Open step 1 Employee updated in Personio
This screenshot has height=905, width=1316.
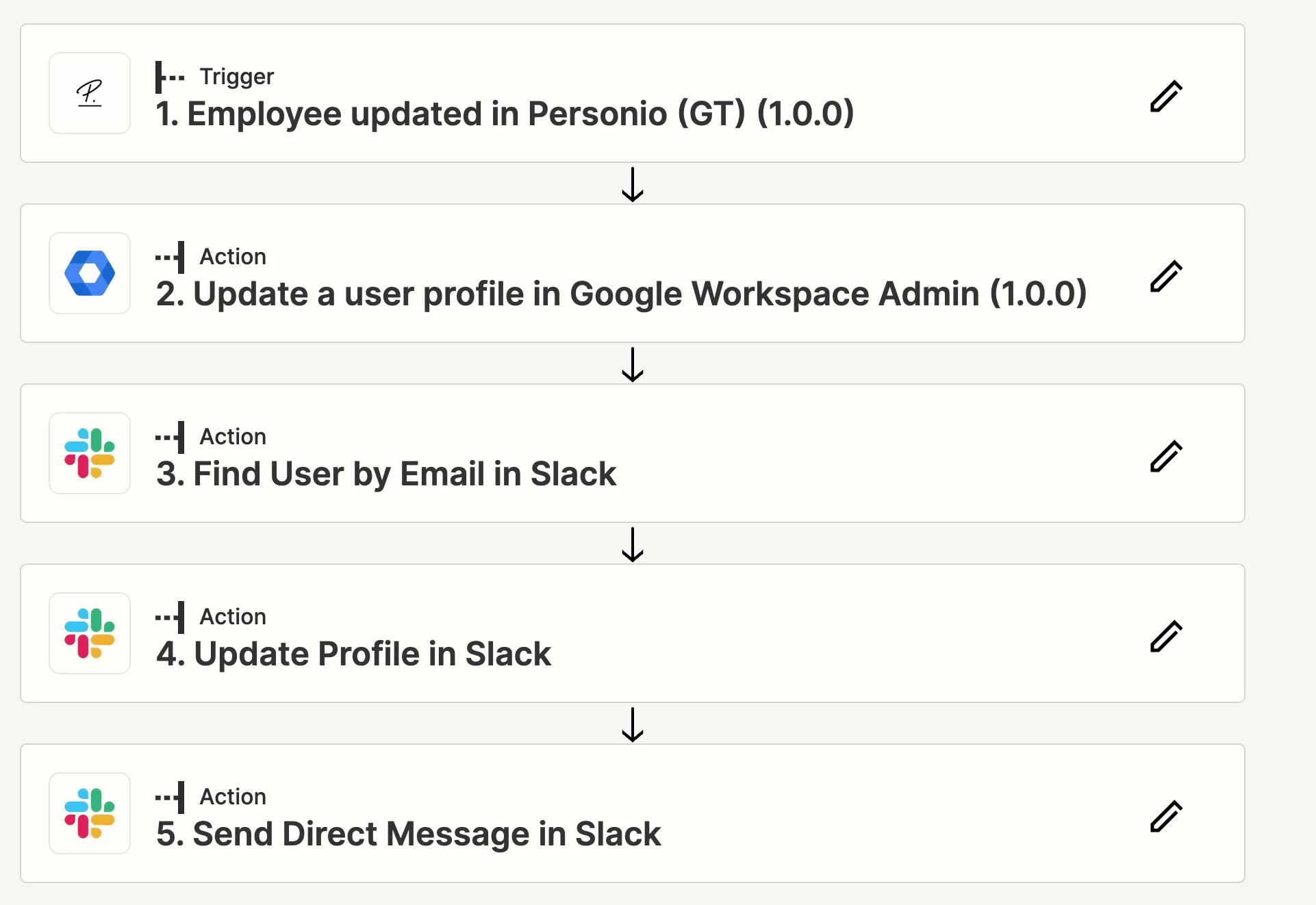point(505,114)
